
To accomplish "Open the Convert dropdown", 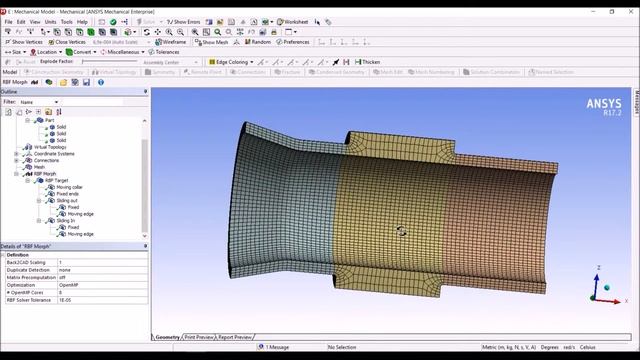I will [81, 52].
